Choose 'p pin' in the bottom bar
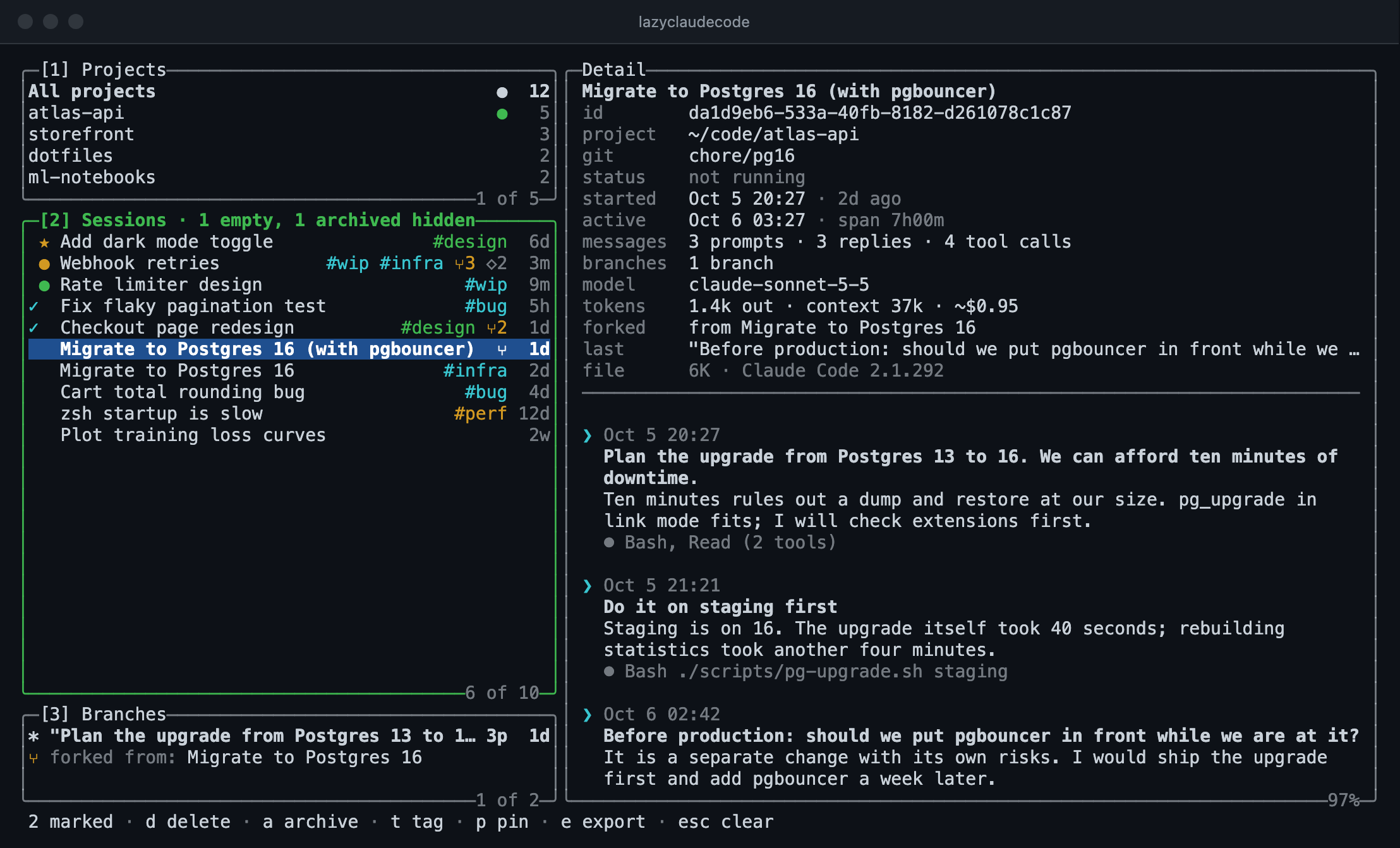Image resolution: width=1400 pixels, height=848 pixels. [x=502, y=821]
